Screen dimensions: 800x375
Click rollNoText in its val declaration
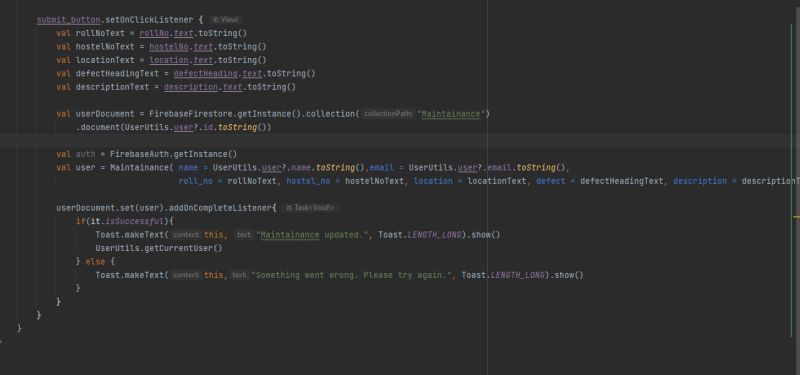tap(100, 33)
